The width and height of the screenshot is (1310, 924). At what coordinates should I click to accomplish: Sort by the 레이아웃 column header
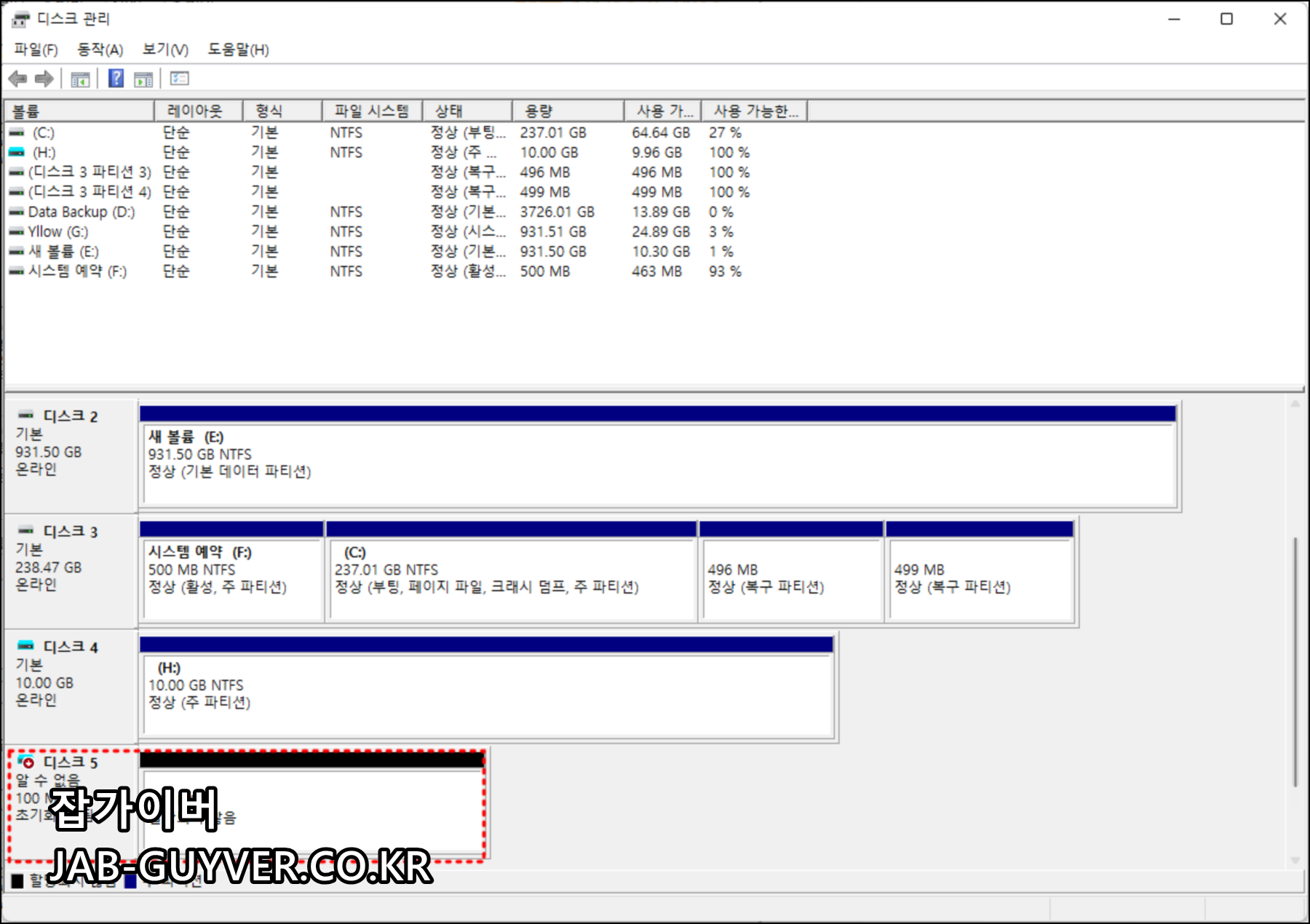coord(199,111)
